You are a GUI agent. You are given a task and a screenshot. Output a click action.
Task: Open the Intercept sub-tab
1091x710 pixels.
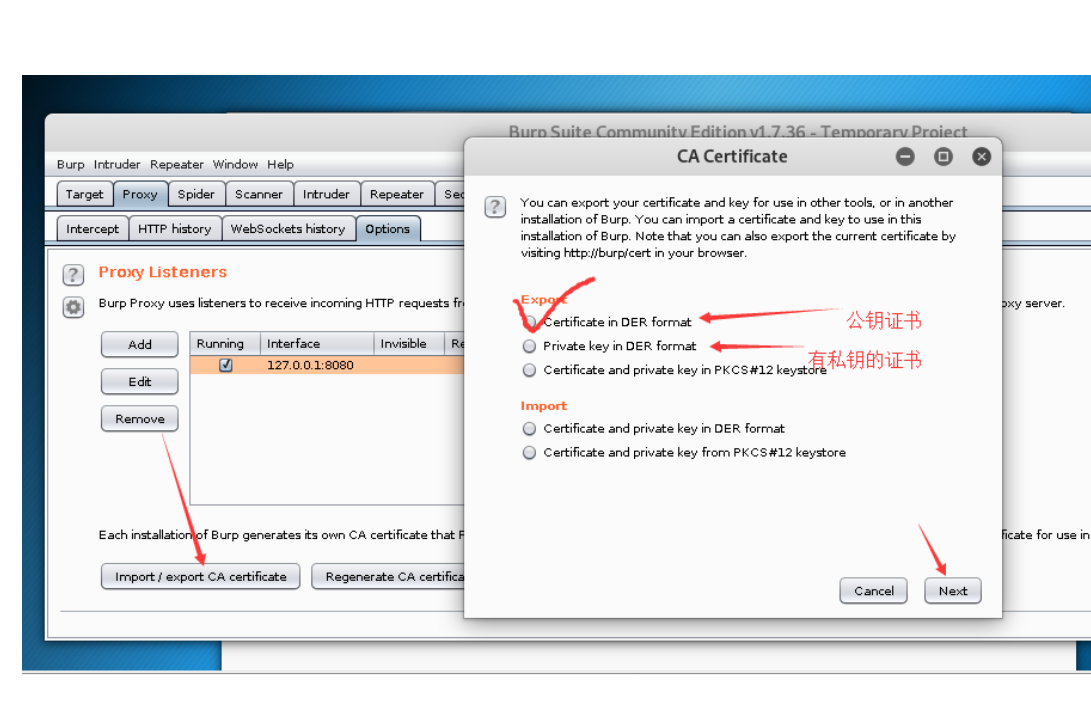tap(93, 229)
